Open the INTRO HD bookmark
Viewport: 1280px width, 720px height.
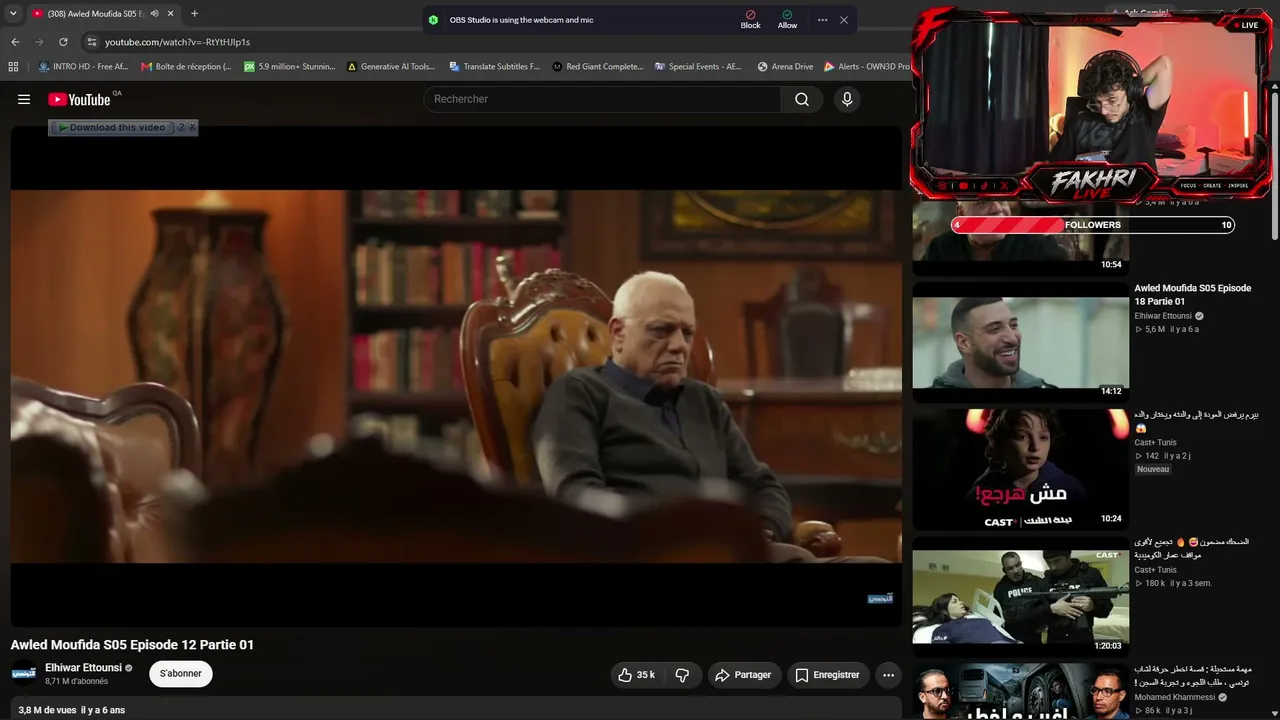[x=83, y=67]
